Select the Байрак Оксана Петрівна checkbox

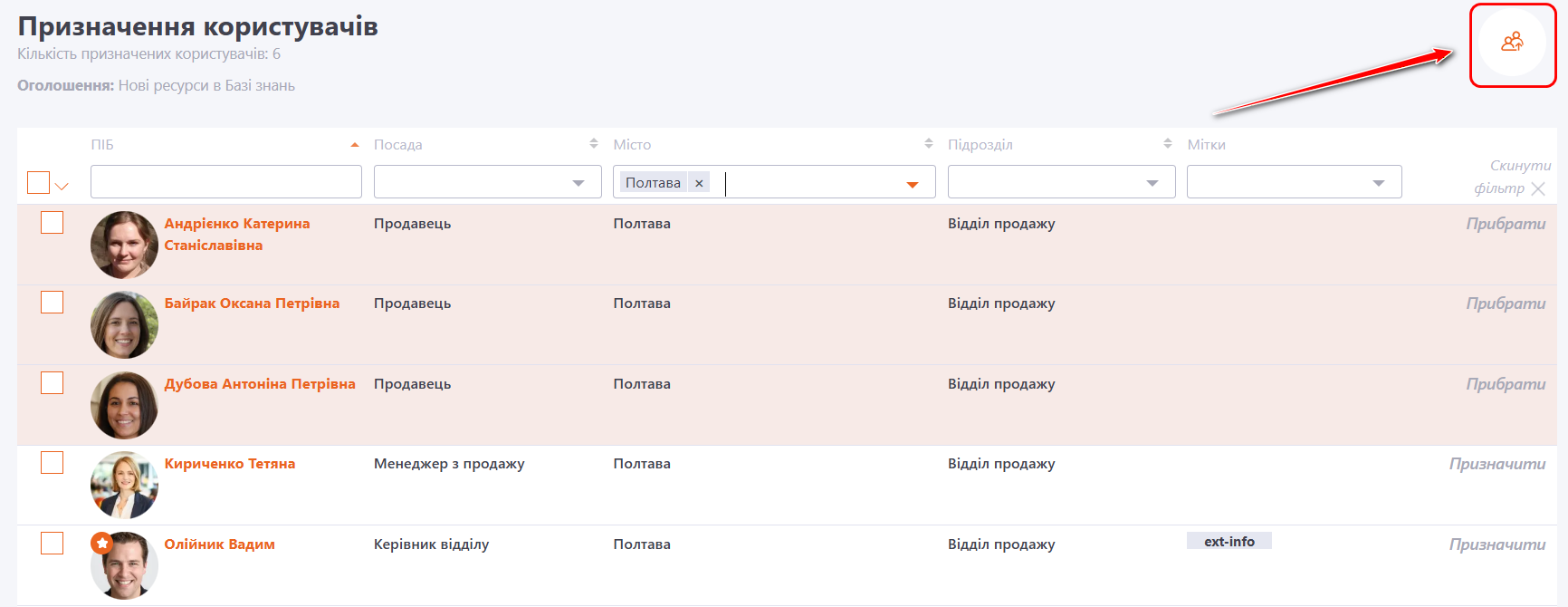53,303
